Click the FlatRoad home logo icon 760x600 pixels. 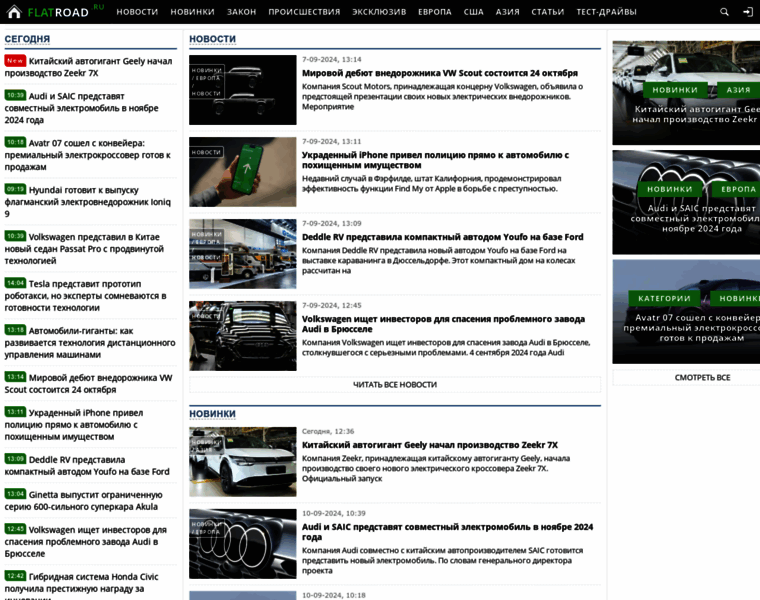pos(14,12)
